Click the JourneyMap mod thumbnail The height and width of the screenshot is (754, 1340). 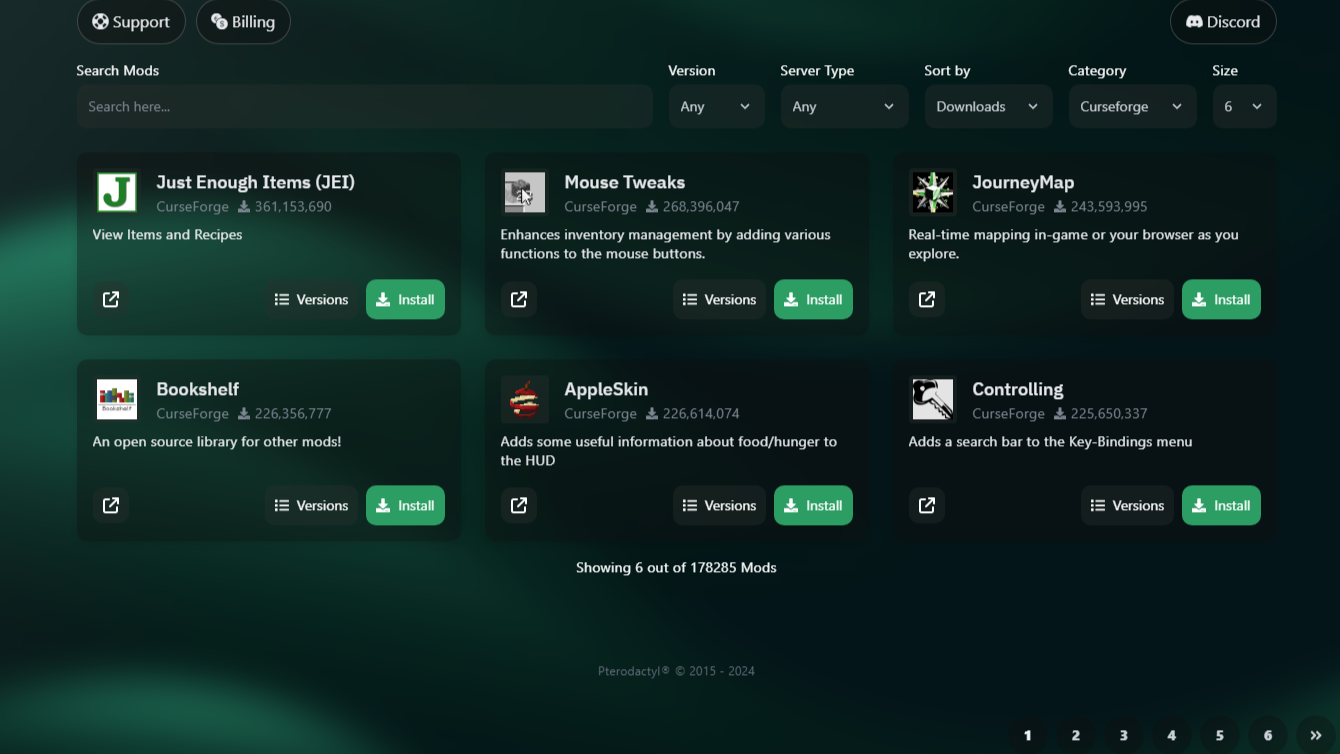click(x=932, y=193)
